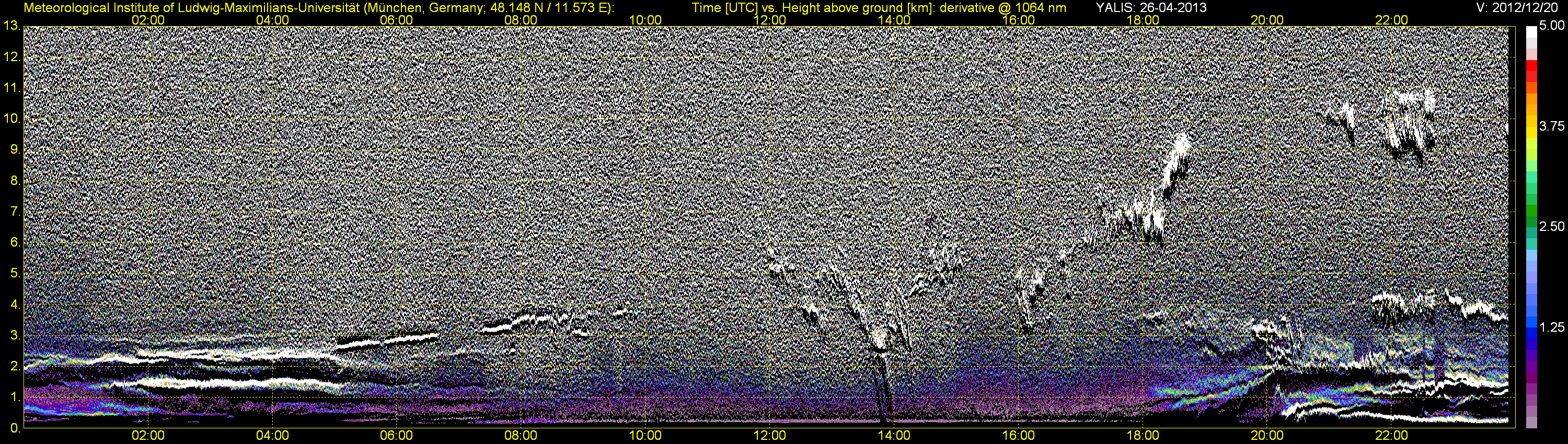Select the 04:00 label on the top time axis

coord(272,20)
